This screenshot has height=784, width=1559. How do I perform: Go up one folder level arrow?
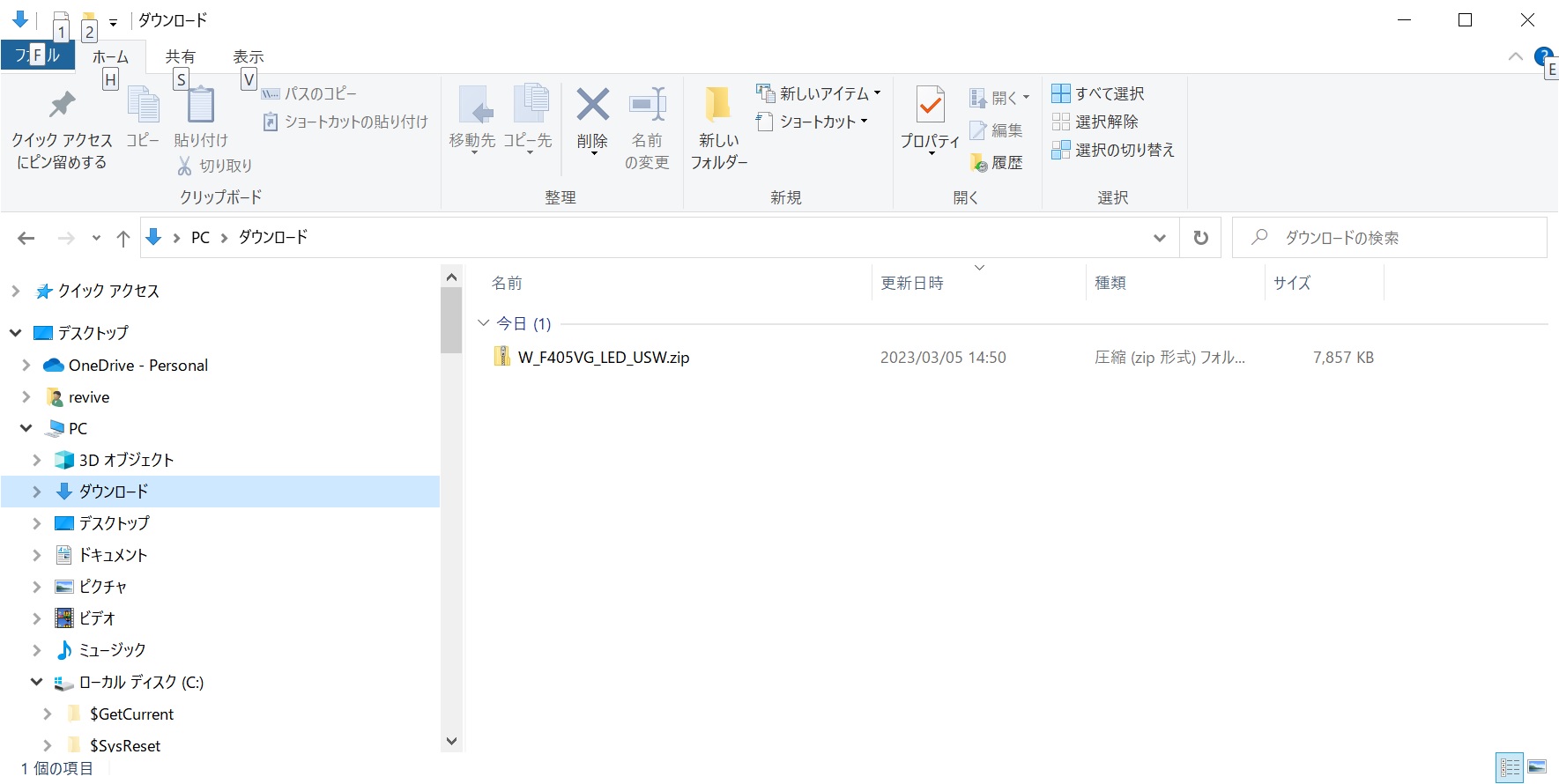123,238
